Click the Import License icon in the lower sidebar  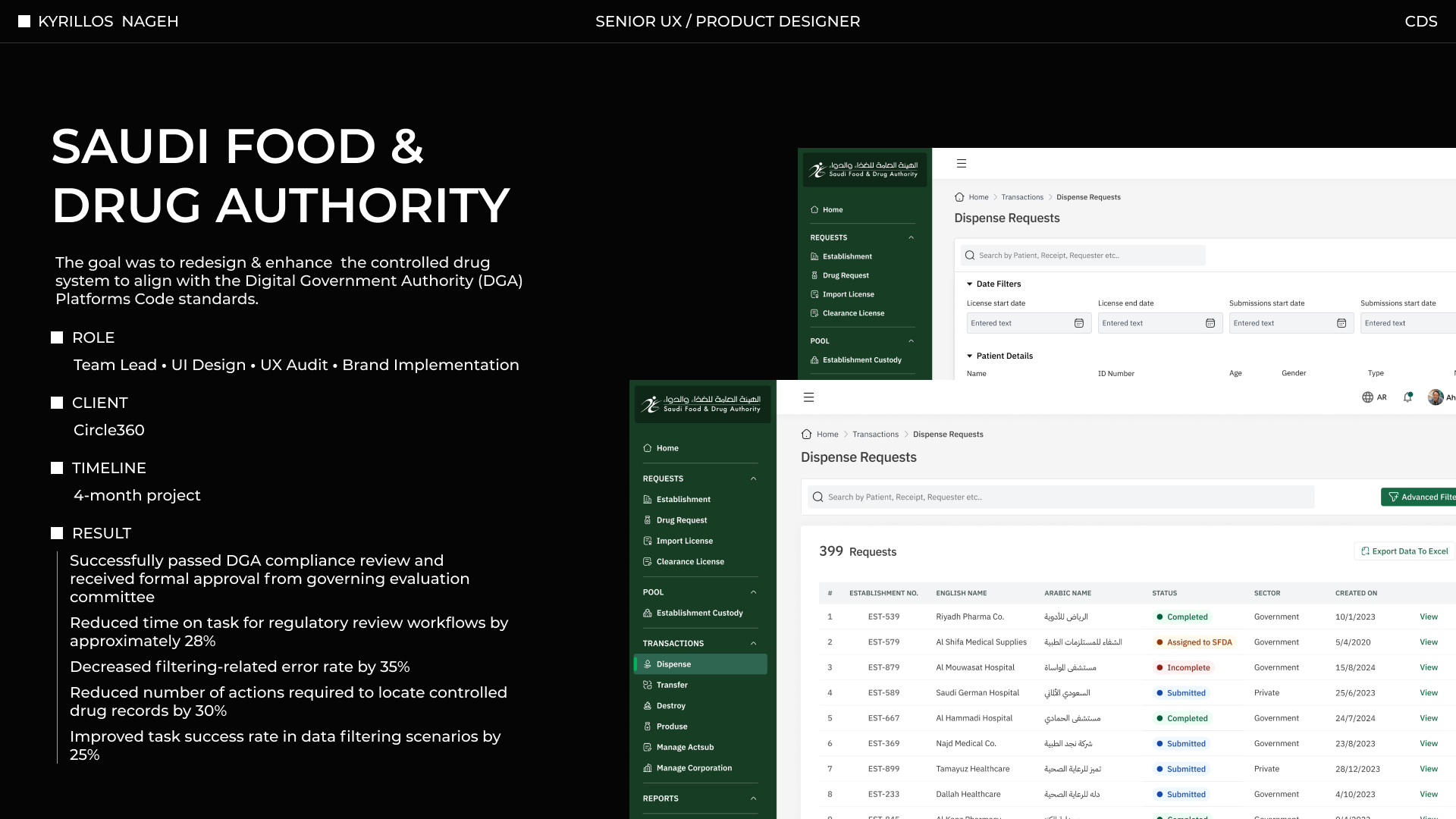(648, 541)
